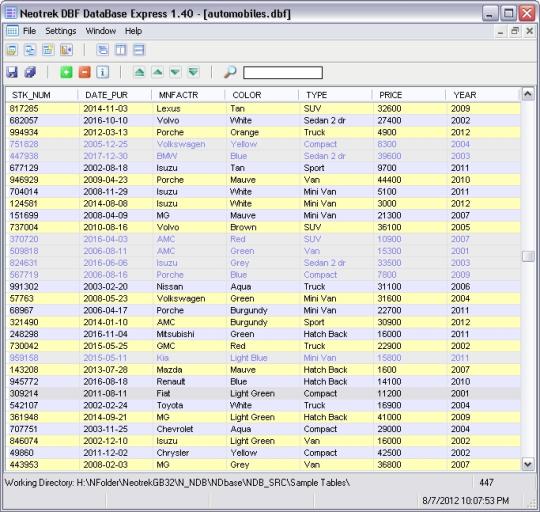Viewport: 540px width, 512px height.
Task: Click the COLOR column header
Action: point(262,95)
